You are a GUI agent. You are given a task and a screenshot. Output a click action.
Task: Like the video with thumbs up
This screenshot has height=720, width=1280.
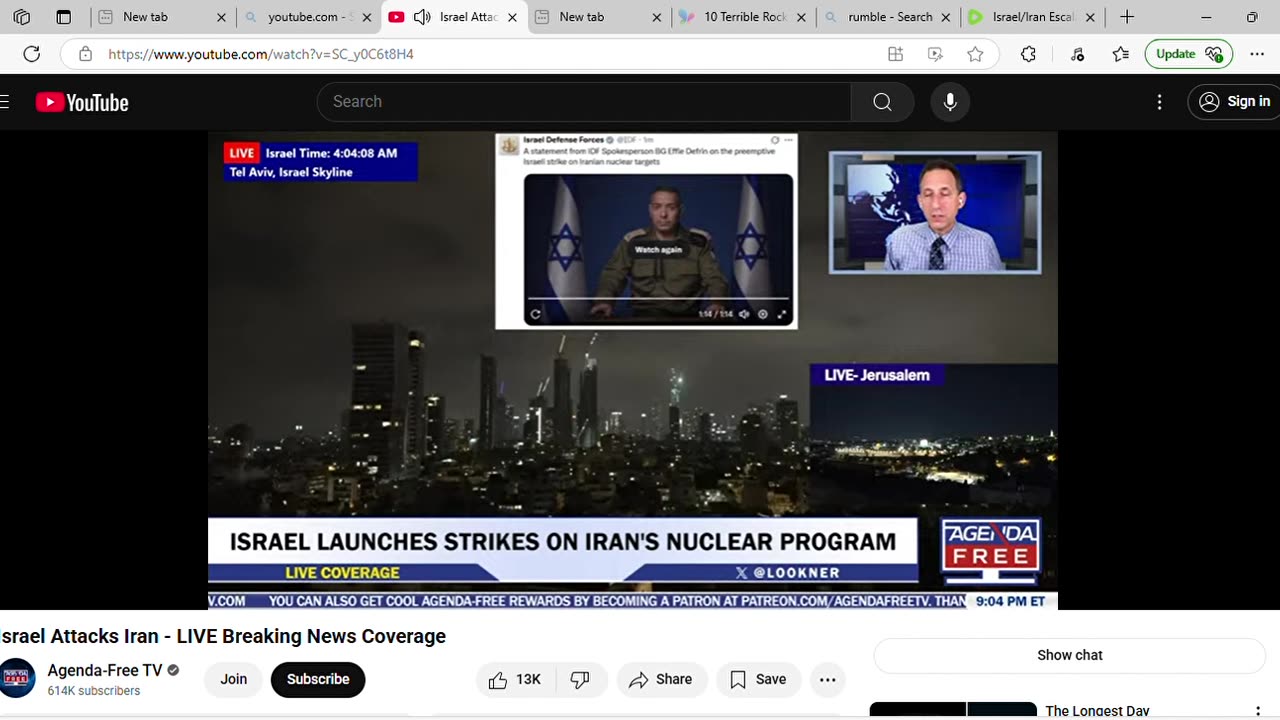coord(514,680)
